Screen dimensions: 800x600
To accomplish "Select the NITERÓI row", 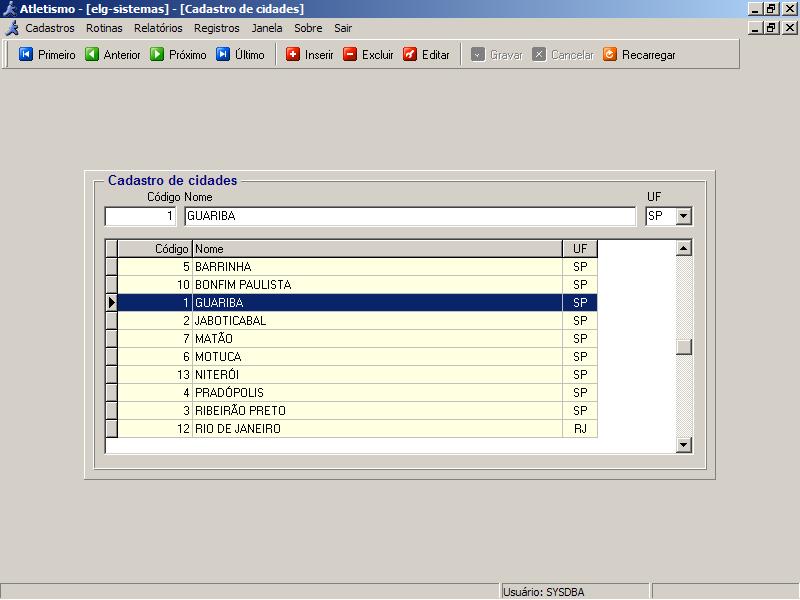I will (x=352, y=374).
